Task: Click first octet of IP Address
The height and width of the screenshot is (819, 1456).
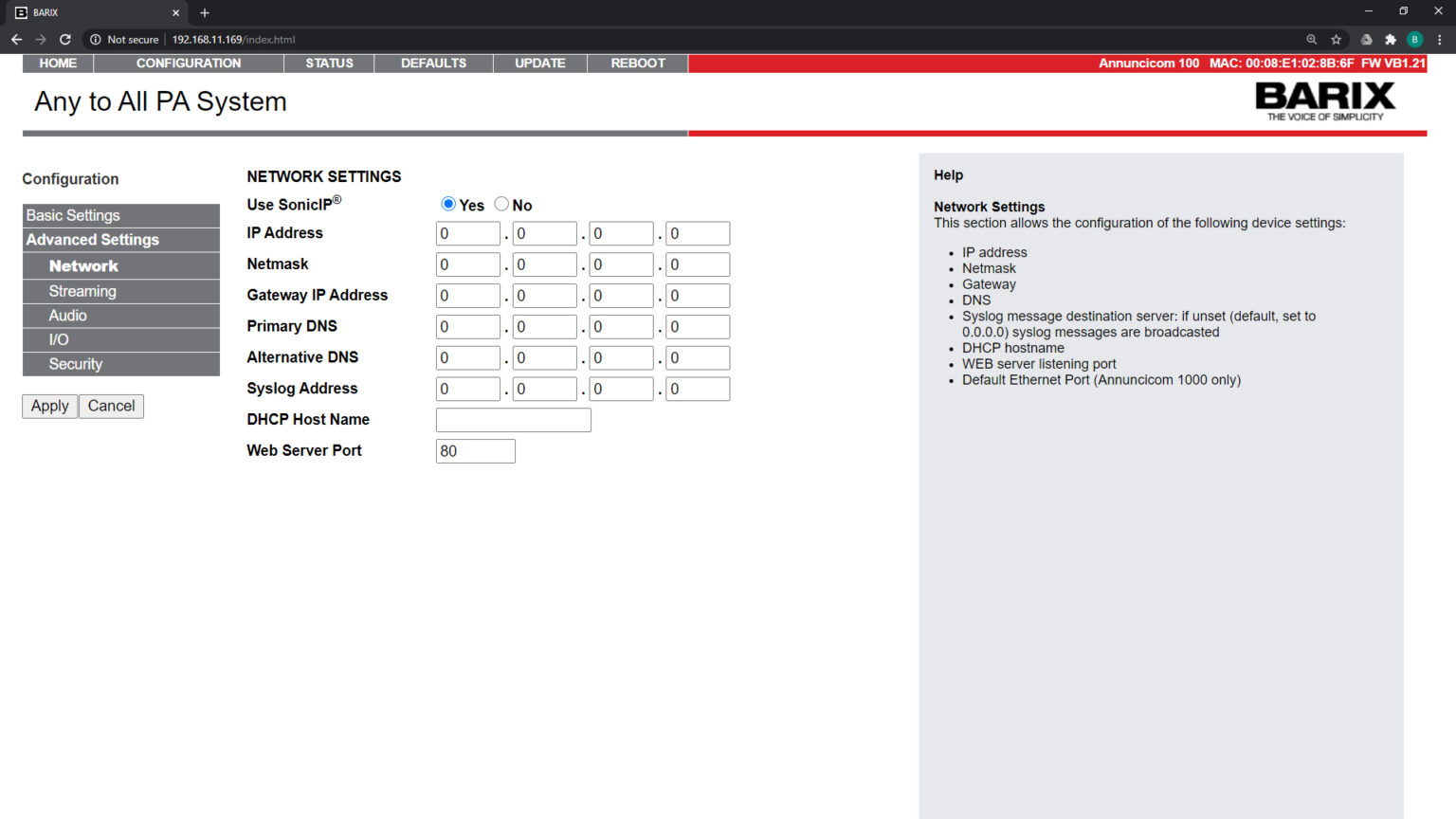Action: (467, 234)
